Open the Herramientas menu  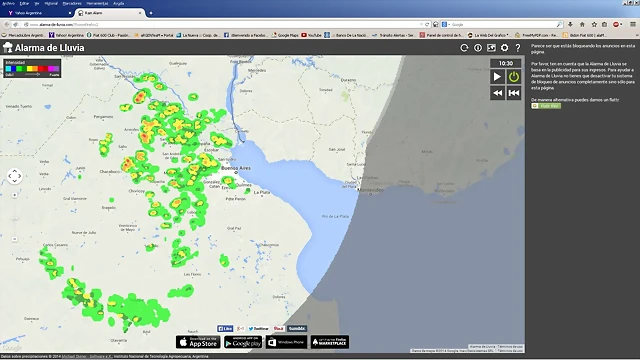[97, 3]
